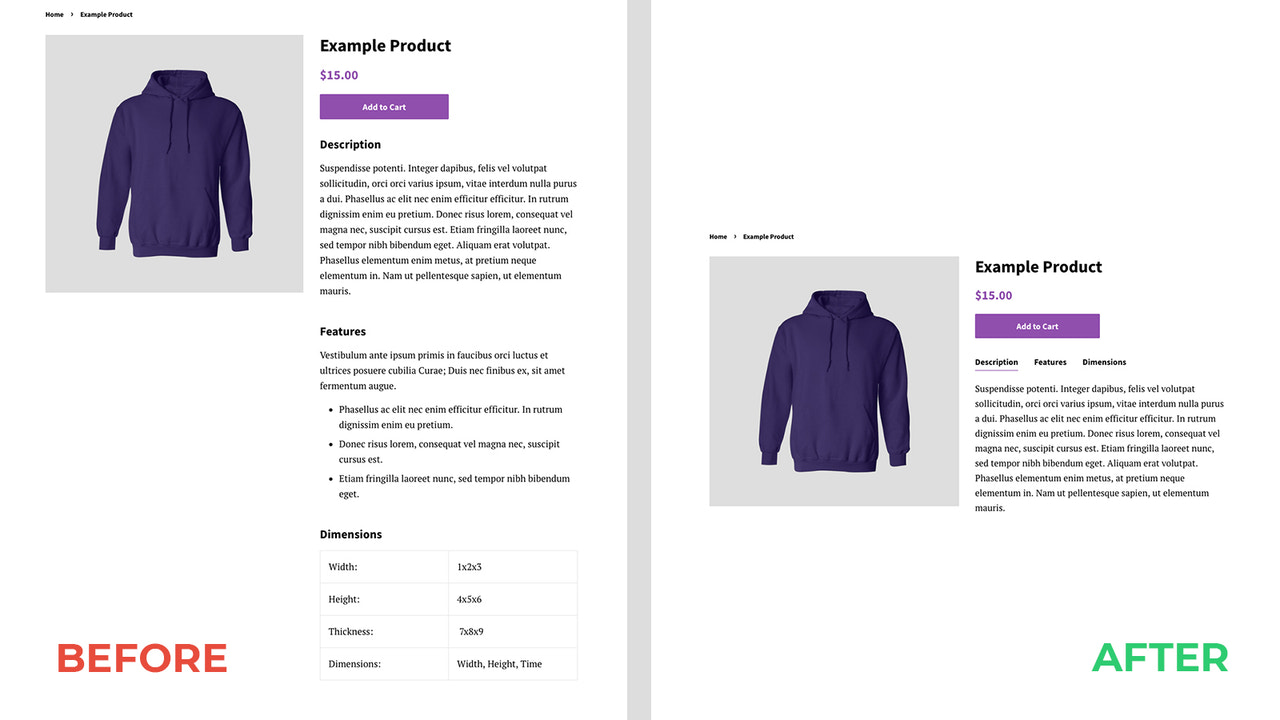
Task: Click the red BEFORE label
Action: pos(141,658)
